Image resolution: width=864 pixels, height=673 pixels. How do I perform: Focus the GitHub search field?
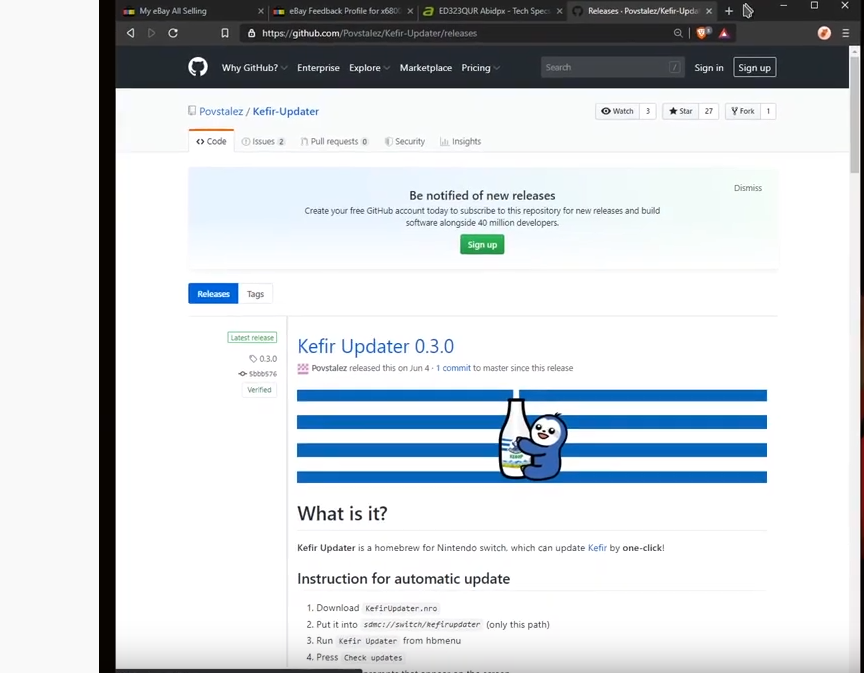coord(612,67)
